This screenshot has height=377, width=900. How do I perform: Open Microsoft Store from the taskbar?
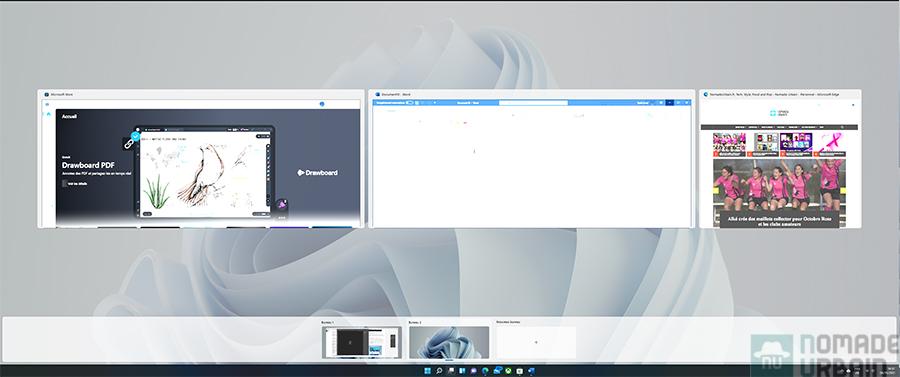coord(519,371)
